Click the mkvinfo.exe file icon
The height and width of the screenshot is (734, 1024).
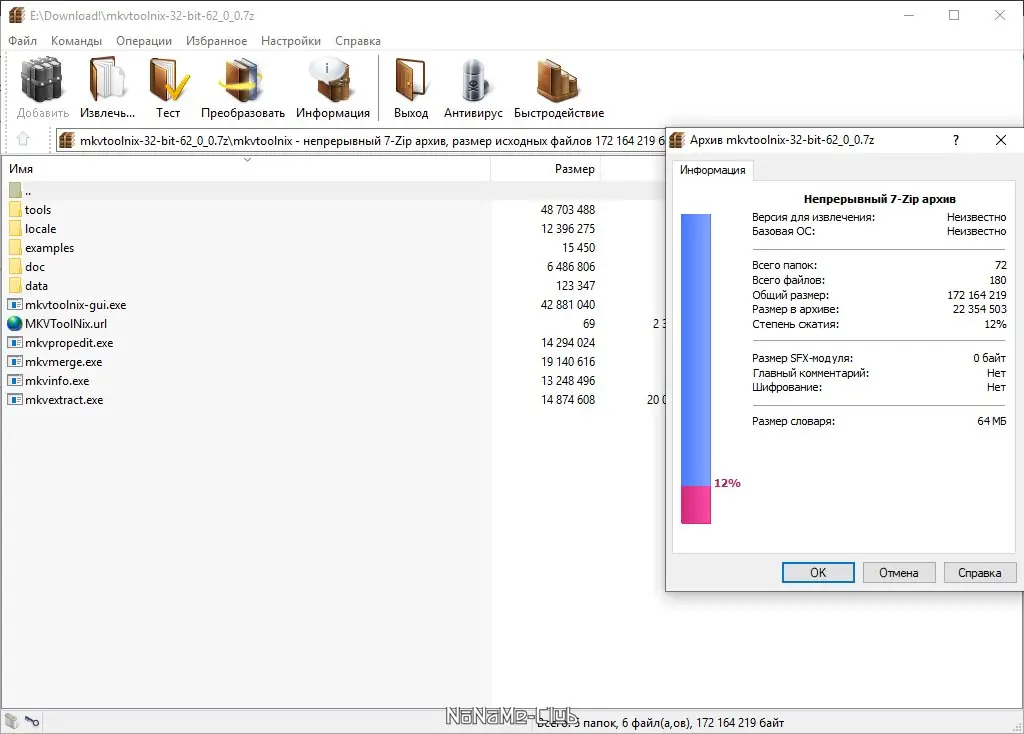[15, 380]
